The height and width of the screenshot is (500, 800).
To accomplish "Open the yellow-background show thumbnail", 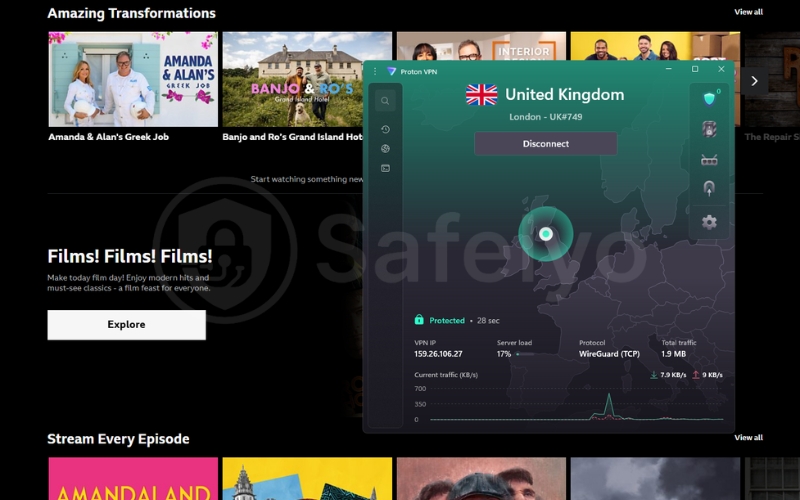I will (655, 46).
